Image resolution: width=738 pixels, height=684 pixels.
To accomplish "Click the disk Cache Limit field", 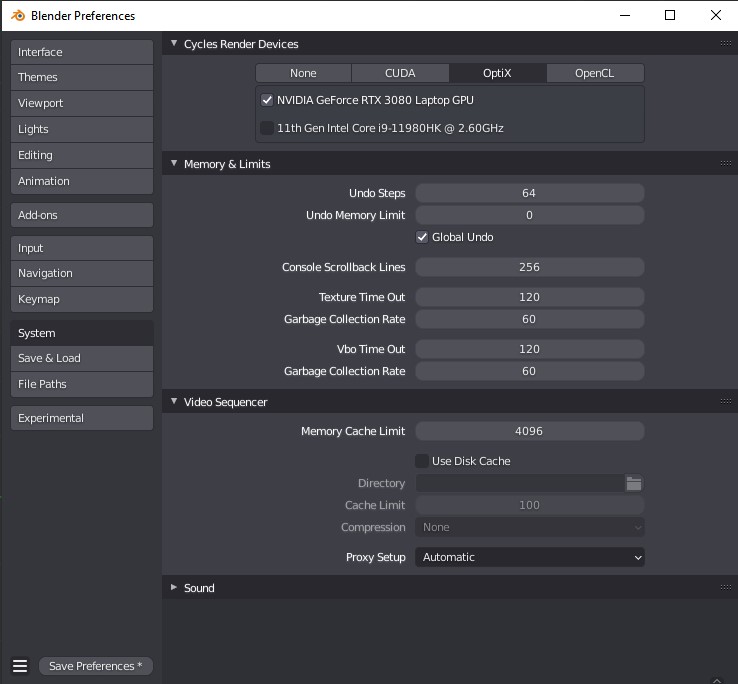I will (529, 505).
